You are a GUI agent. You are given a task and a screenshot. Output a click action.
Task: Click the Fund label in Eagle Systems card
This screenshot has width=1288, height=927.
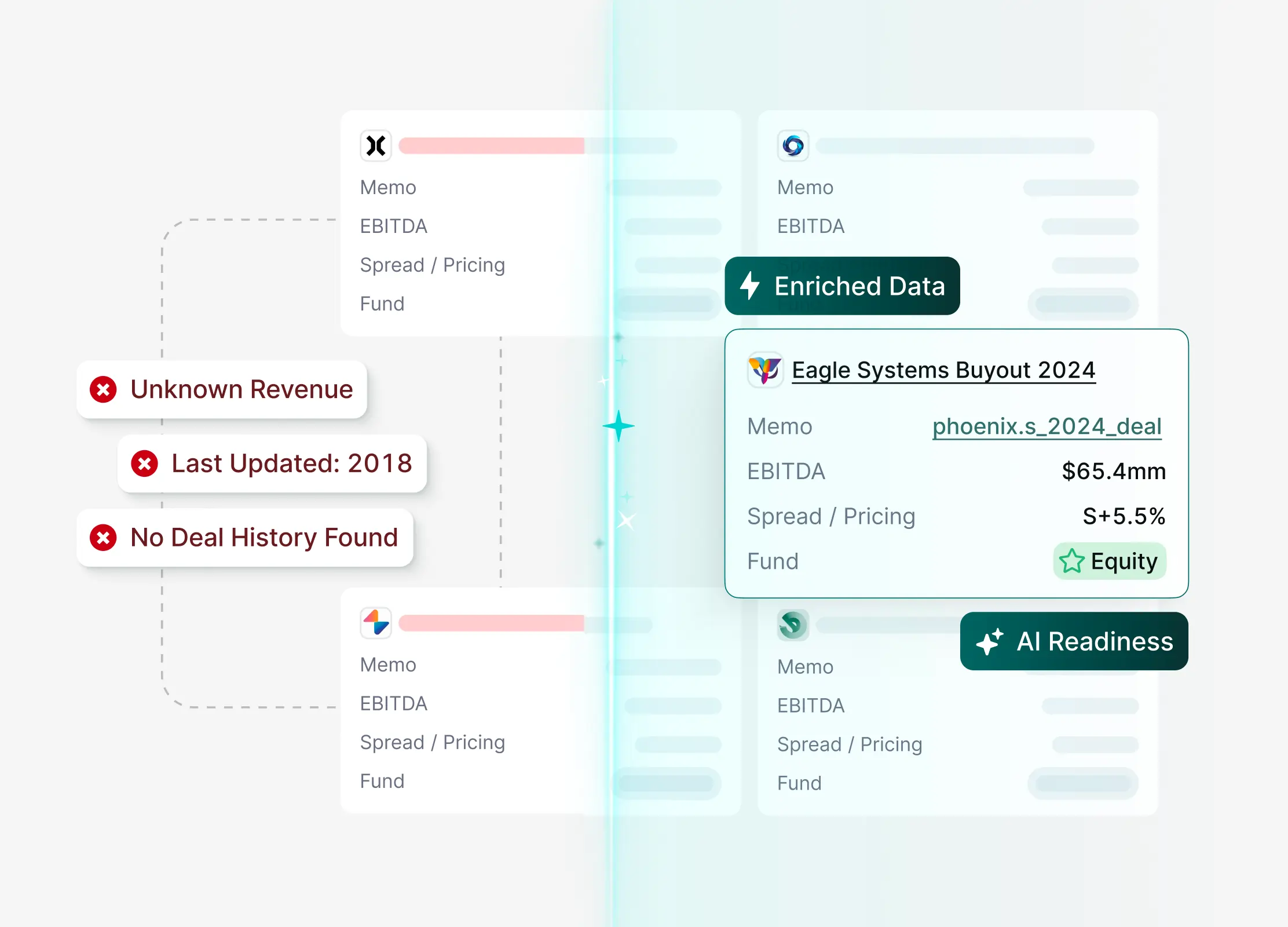(773, 561)
